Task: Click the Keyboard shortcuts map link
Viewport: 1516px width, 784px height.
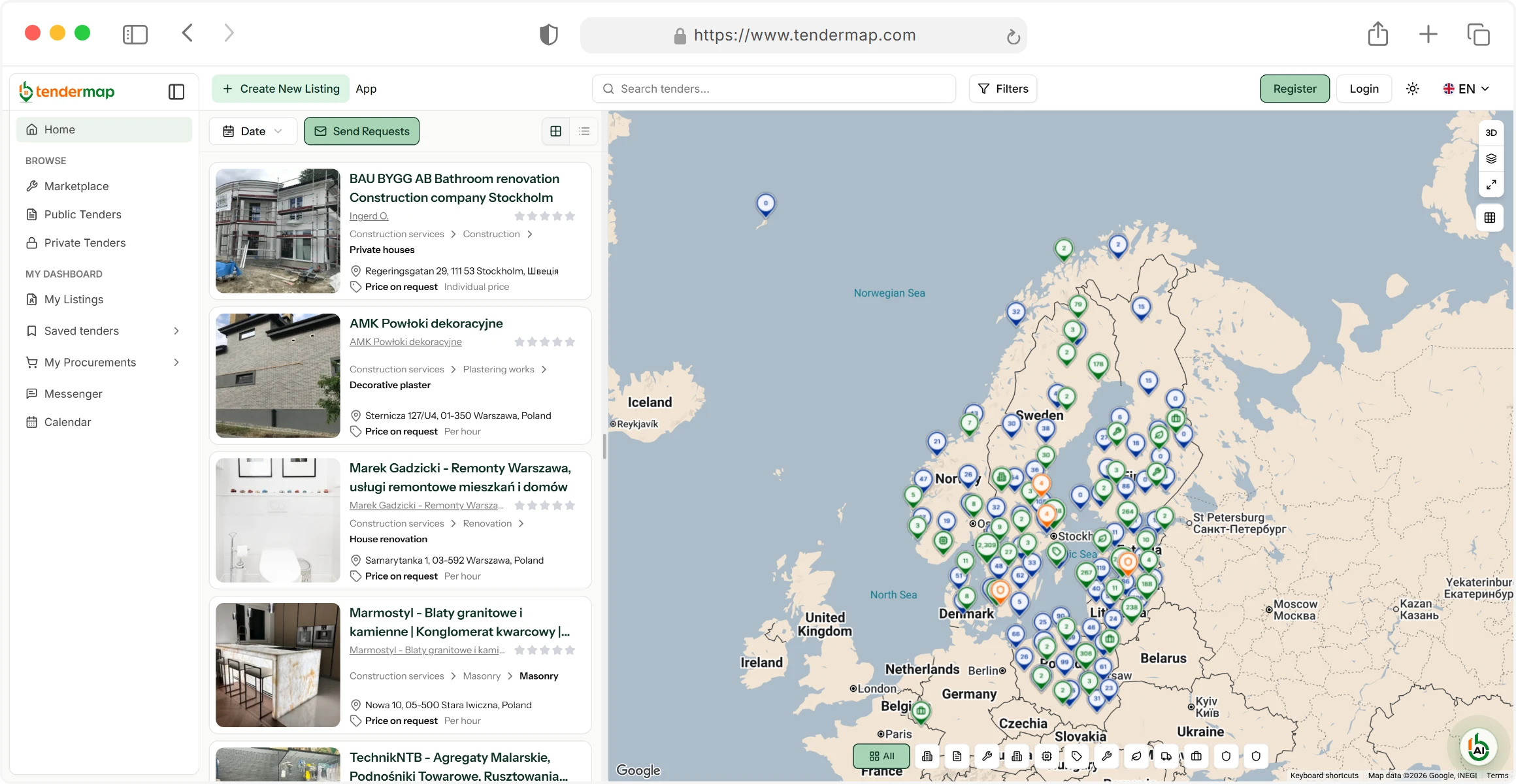Action: pos(1324,776)
